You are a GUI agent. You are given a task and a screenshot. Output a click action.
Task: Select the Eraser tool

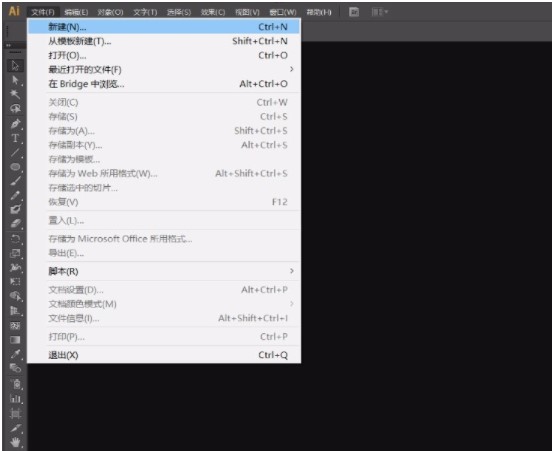point(15,224)
